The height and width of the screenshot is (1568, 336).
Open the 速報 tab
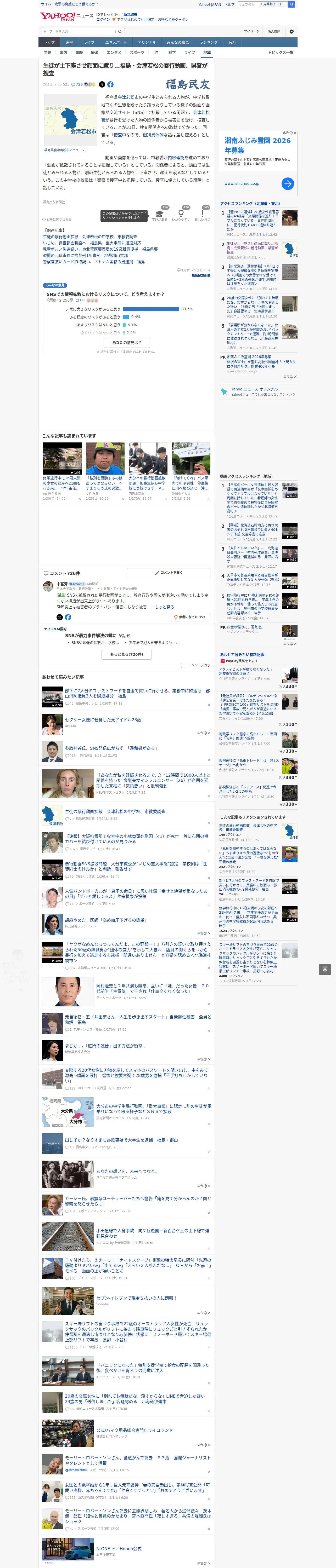coord(69,42)
